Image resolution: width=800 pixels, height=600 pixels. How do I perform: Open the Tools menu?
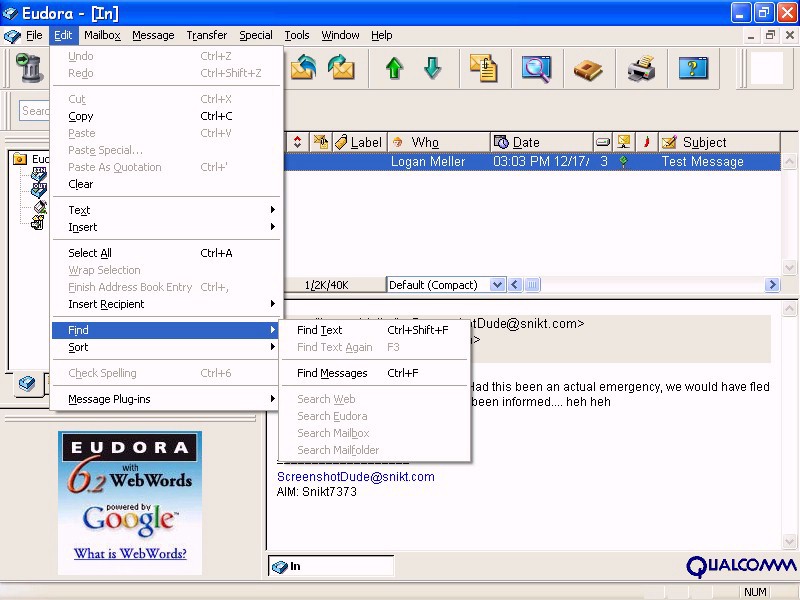pos(297,35)
